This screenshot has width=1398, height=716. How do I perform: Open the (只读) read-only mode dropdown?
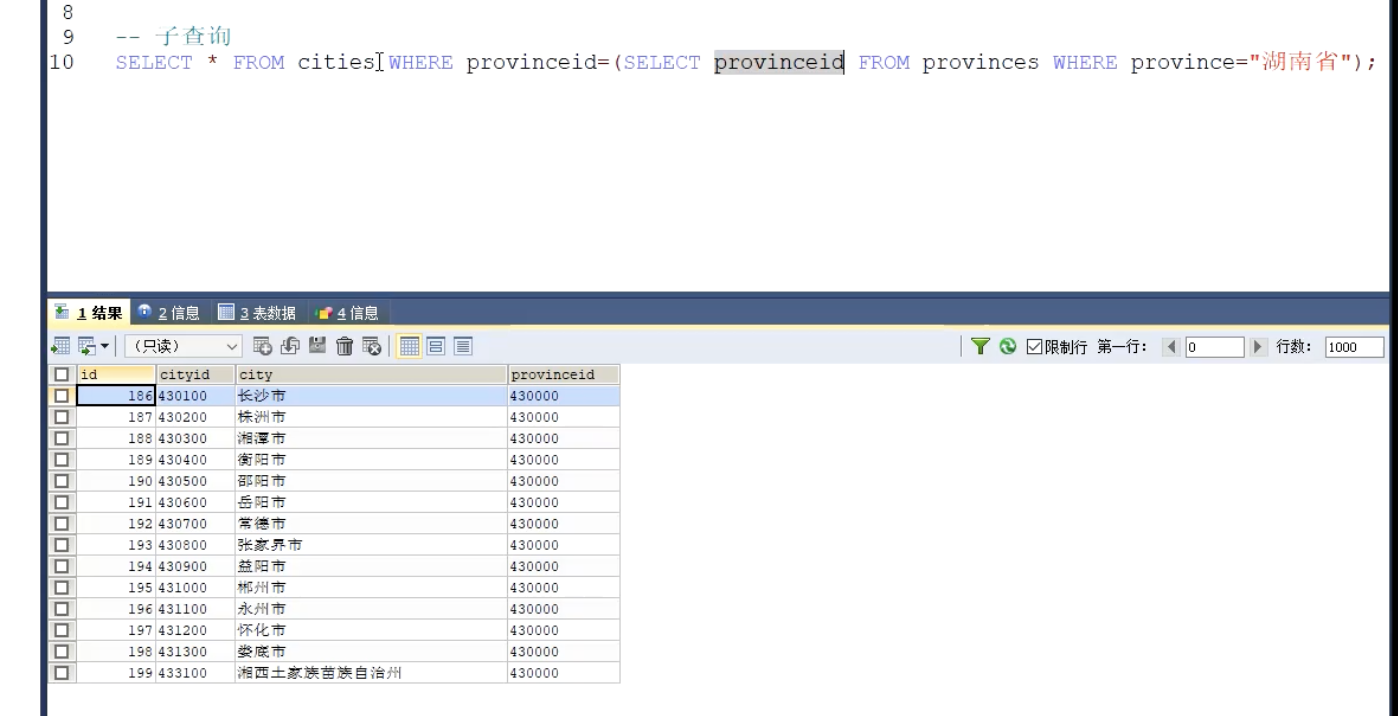pyautogui.click(x=183, y=346)
